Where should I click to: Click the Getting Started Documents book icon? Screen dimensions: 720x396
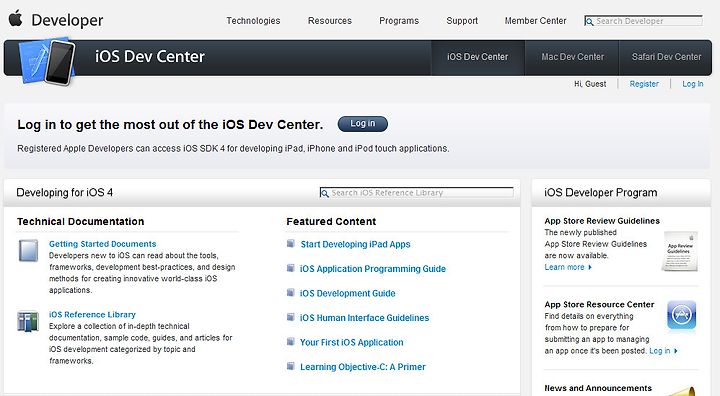pyautogui.click(x=28, y=250)
